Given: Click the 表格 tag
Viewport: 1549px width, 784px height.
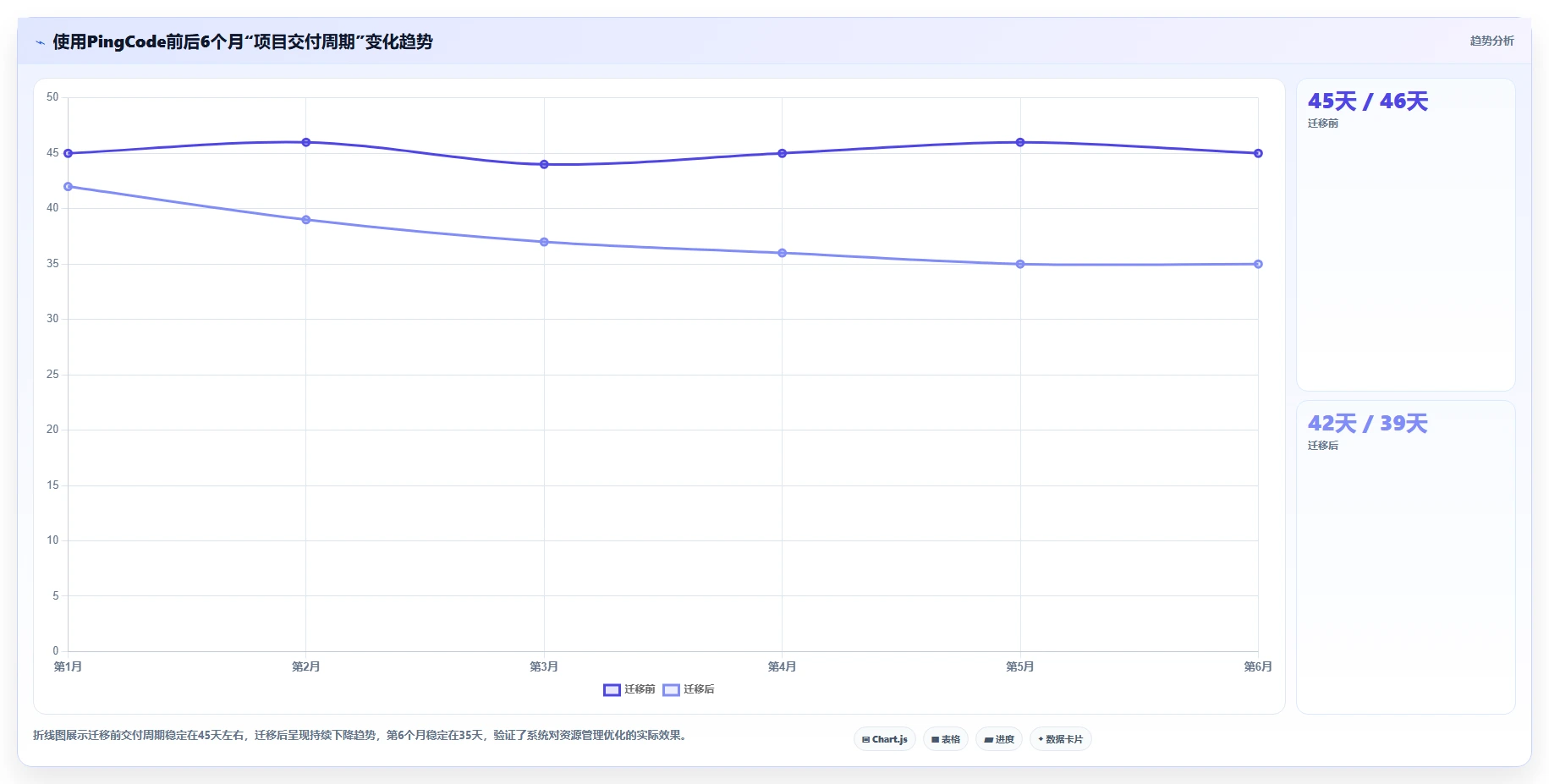Looking at the screenshot, I should [946, 739].
